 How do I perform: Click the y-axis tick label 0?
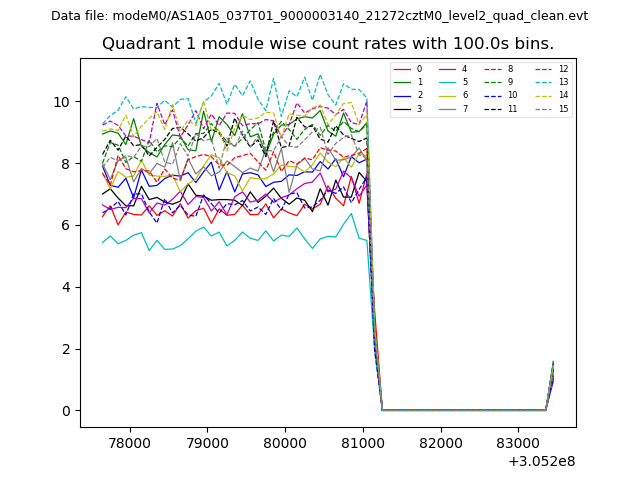tap(66, 411)
